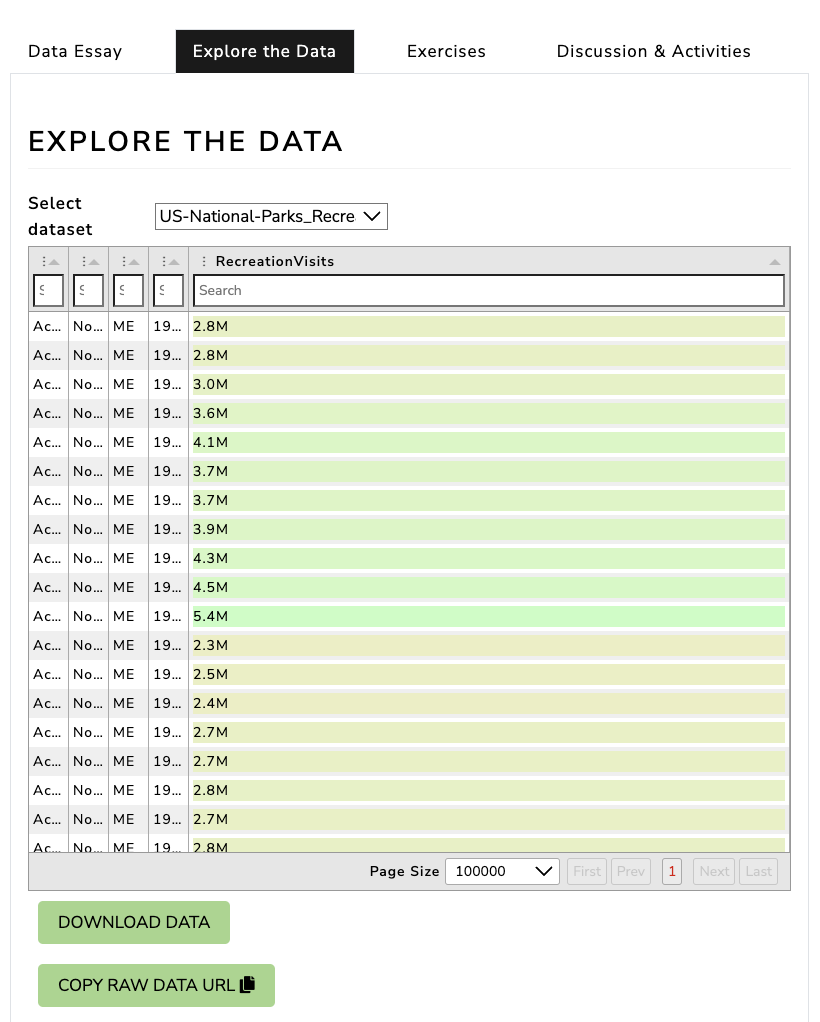Viewport: 820px width, 1022px height.
Task: Open the Exercises tab
Action: tap(446, 52)
